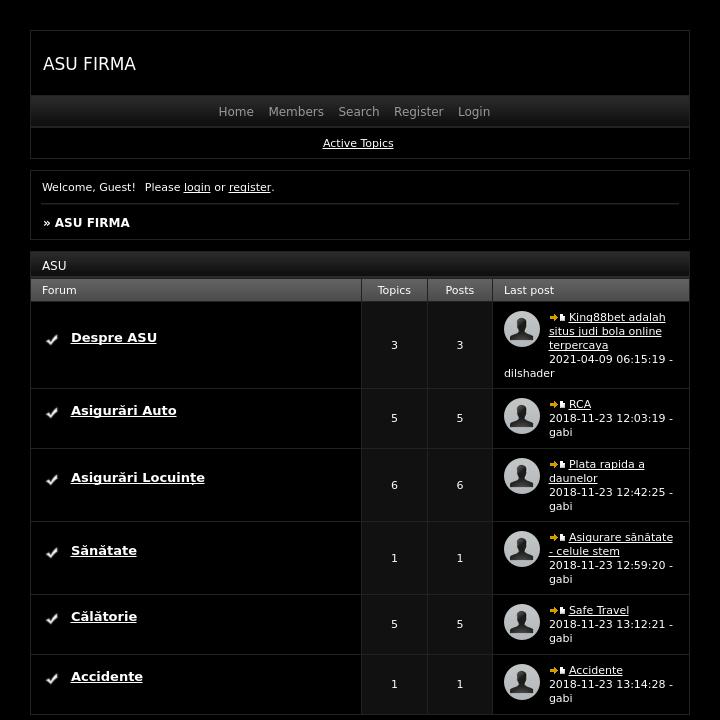The image size is (720, 720).
Task: Click the status icon beside Asigurări Auto
Action: [x=52, y=413]
